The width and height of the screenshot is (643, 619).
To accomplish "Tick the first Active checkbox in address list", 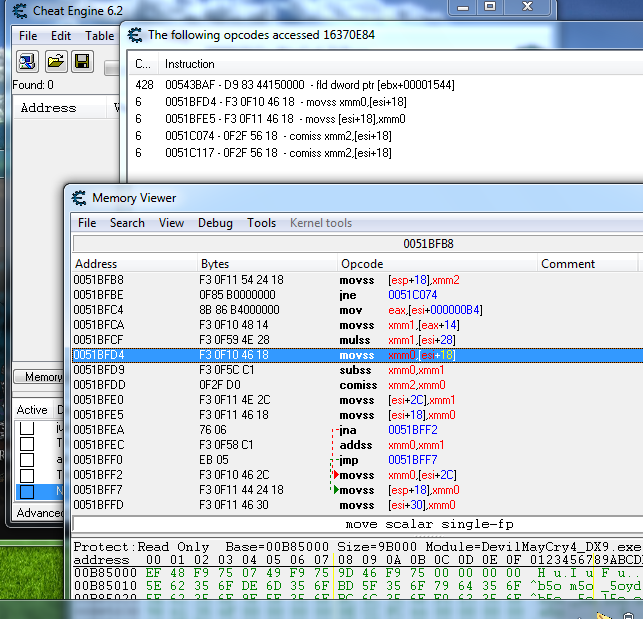I will coord(27,428).
